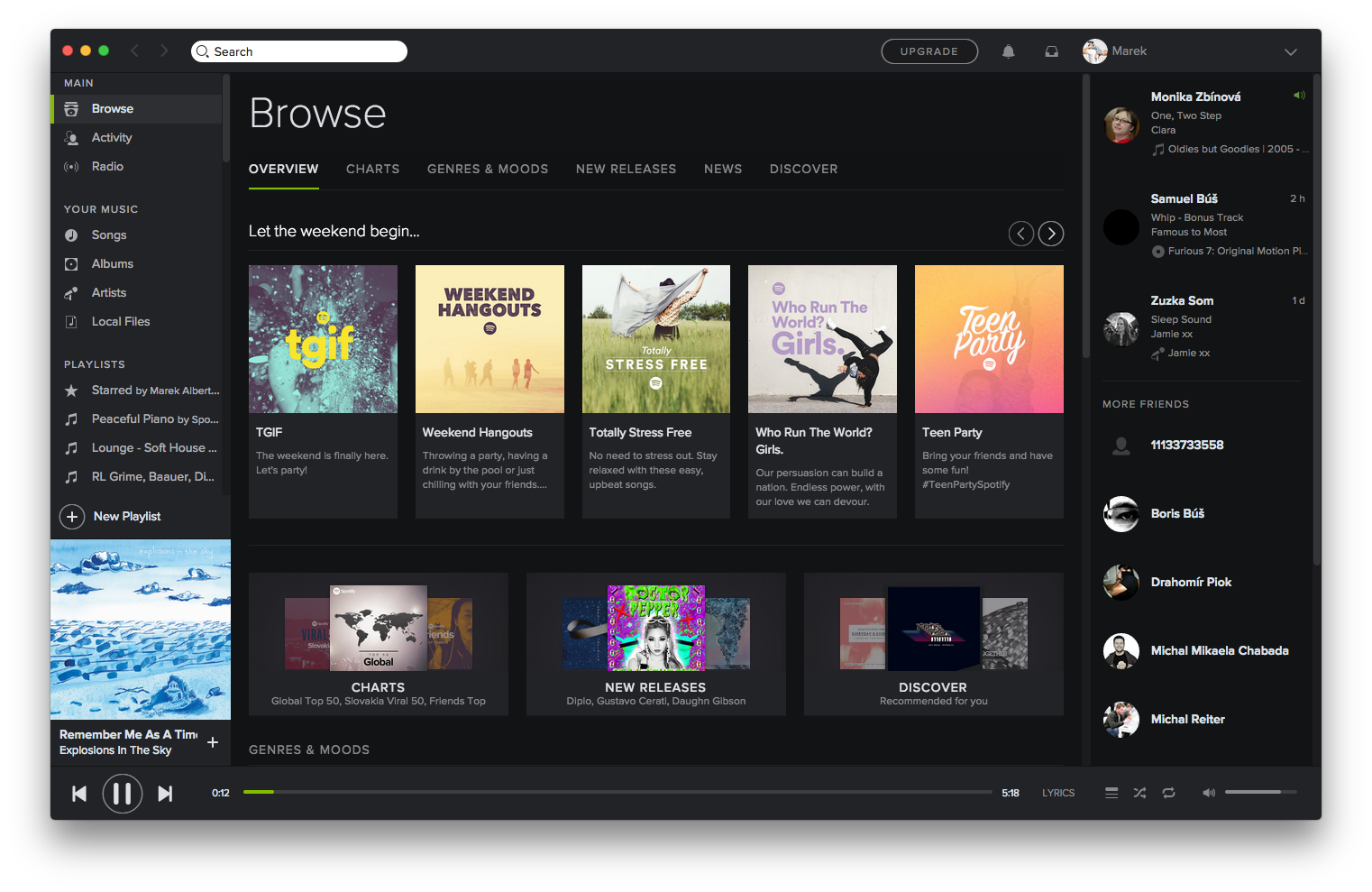Go forward with the navigation arrow
The image size is (1372, 892).
tap(164, 51)
